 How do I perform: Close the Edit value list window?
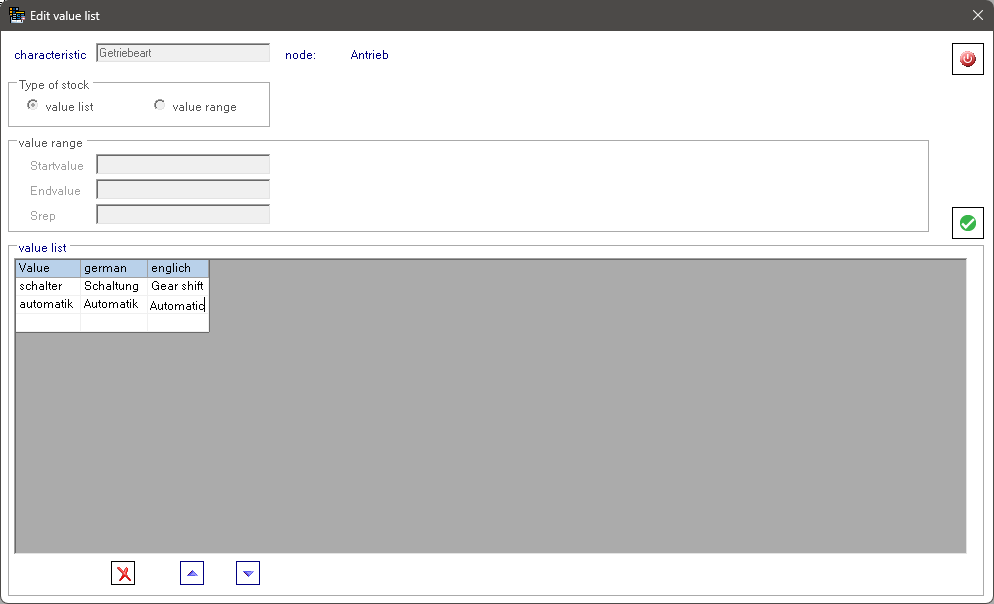(x=977, y=15)
